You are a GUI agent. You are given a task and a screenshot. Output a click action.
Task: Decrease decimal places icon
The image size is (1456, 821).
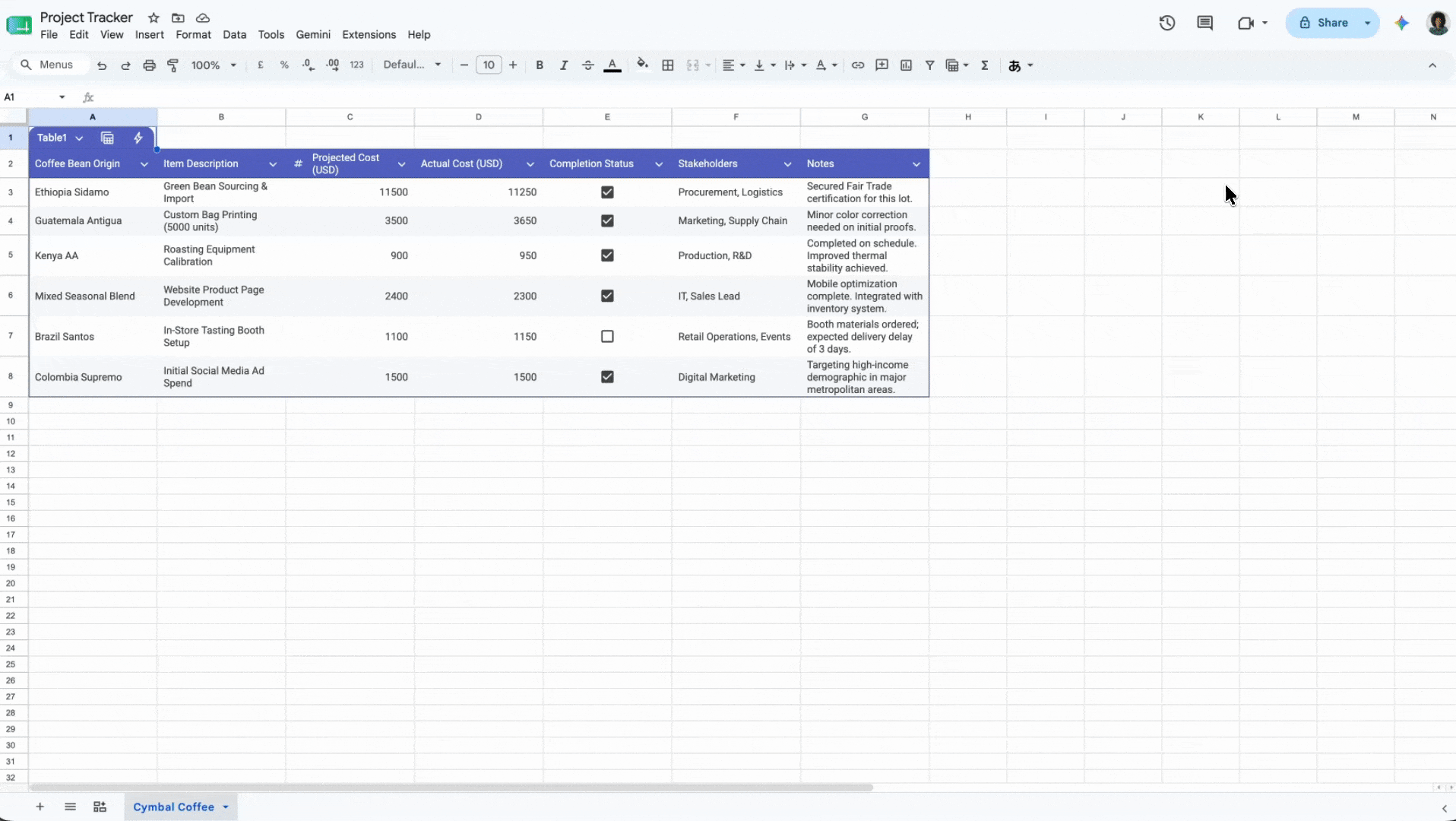pos(308,65)
